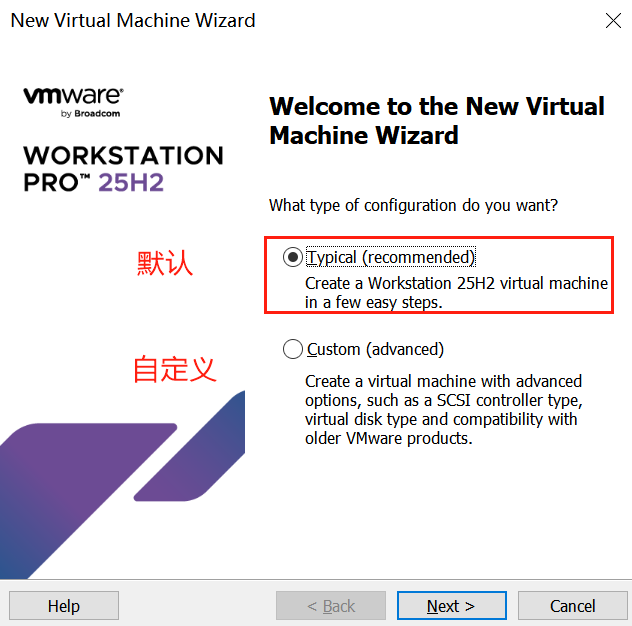Screen dimensions: 632x626
Task: Click the Typical (recommended) label text
Action: (391, 257)
